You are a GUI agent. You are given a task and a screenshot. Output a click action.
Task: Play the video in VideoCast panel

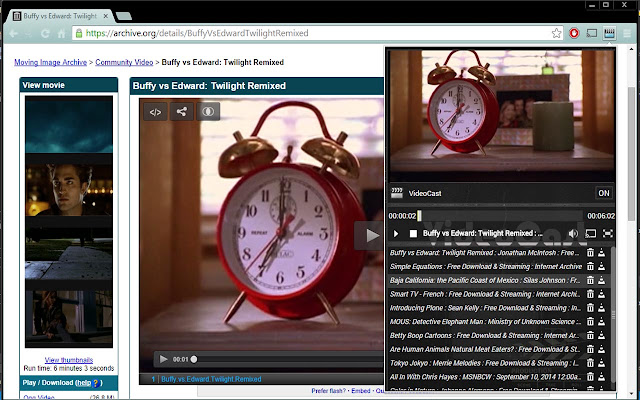pyautogui.click(x=396, y=233)
